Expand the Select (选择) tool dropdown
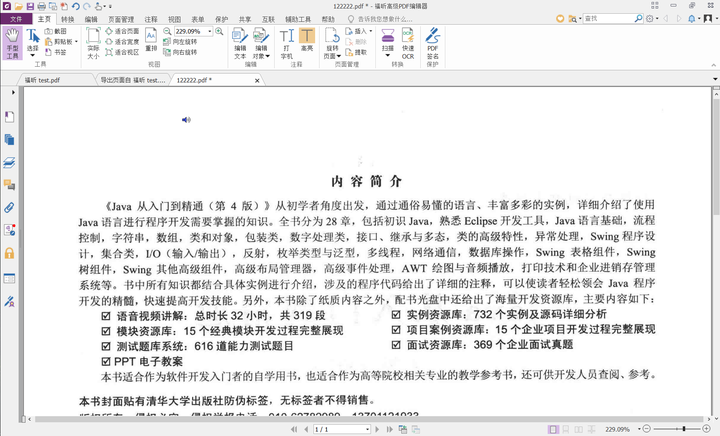 [x=33, y=56]
